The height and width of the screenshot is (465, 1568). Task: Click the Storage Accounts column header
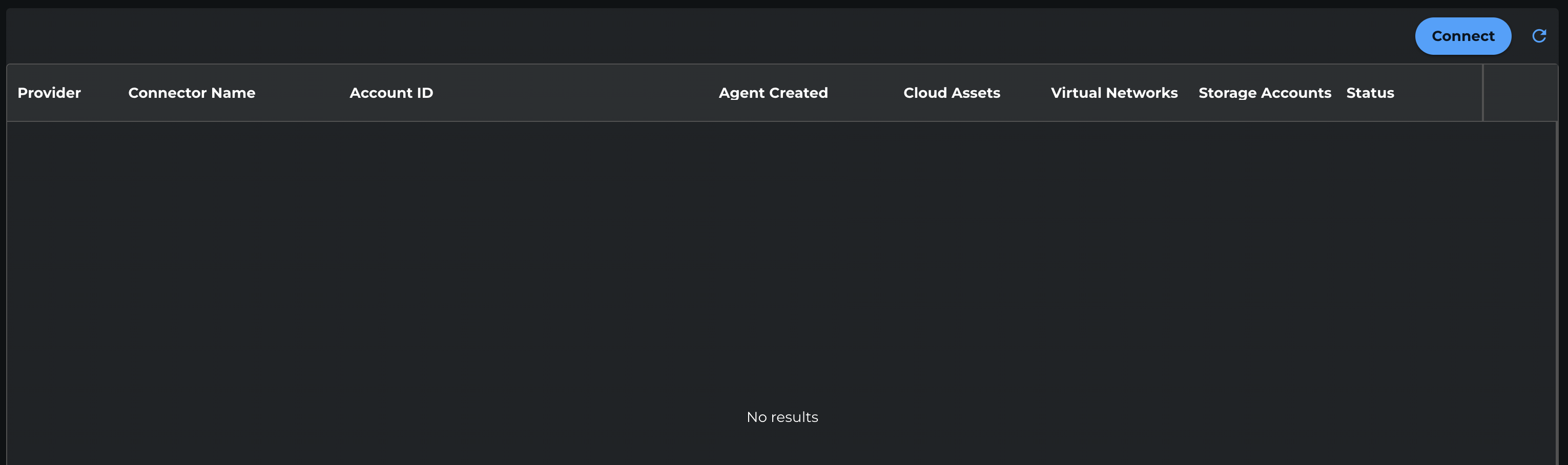pos(1264,93)
